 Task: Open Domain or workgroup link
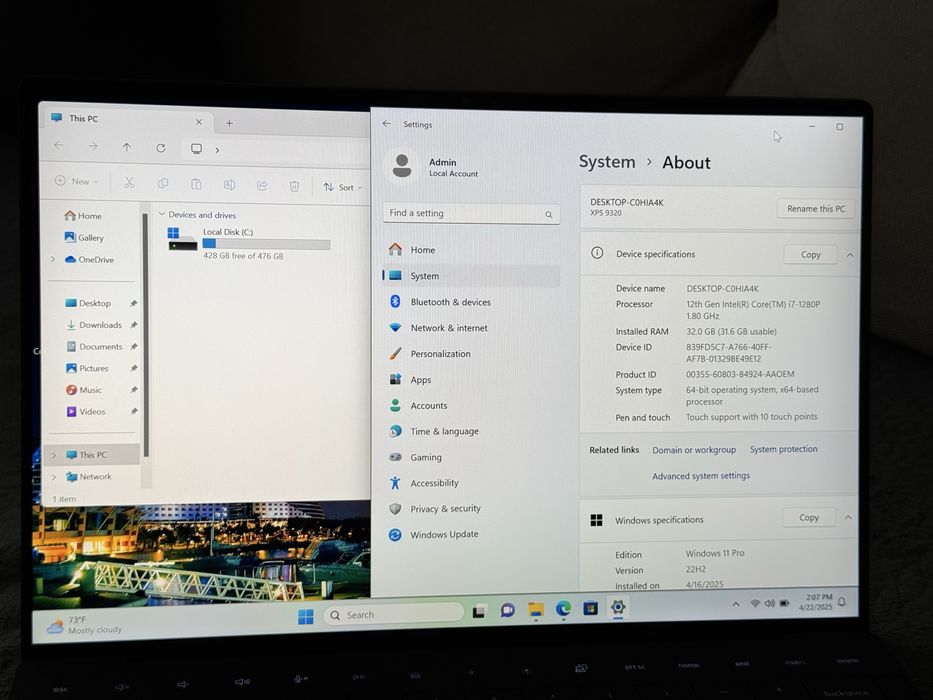(x=694, y=450)
